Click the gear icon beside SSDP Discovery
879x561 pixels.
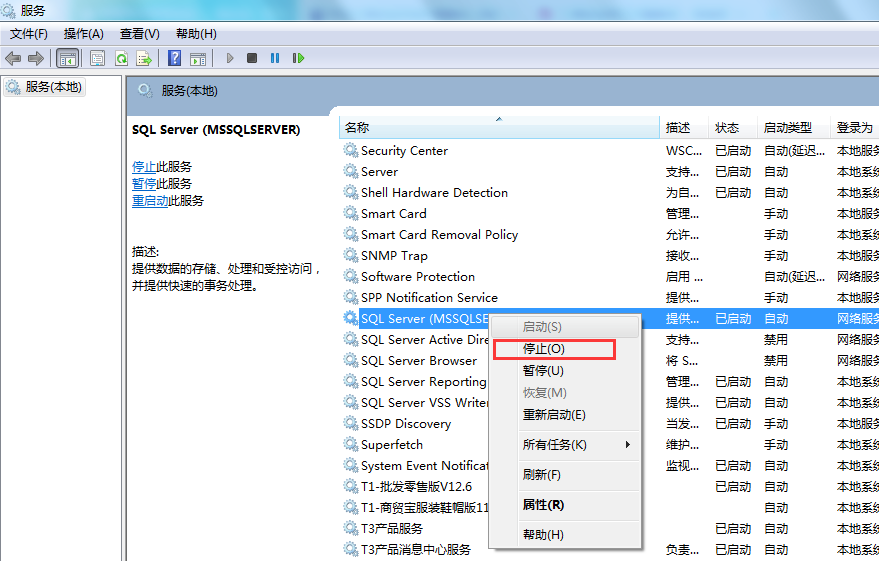click(x=350, y=424)
